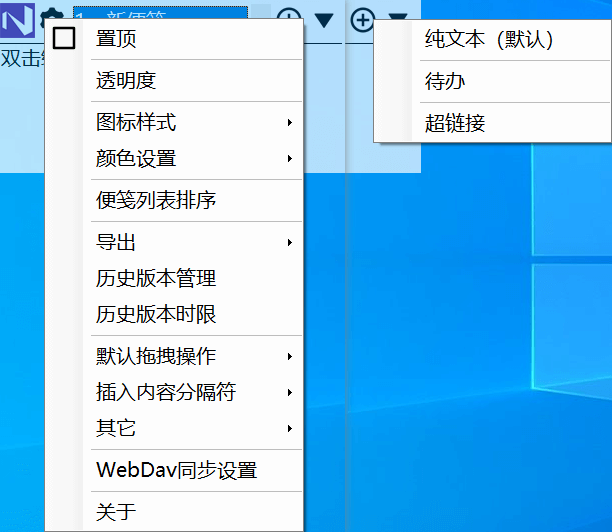
Task: Expand the 默认拖拽操作 submenu
Action: coord(174,356)
